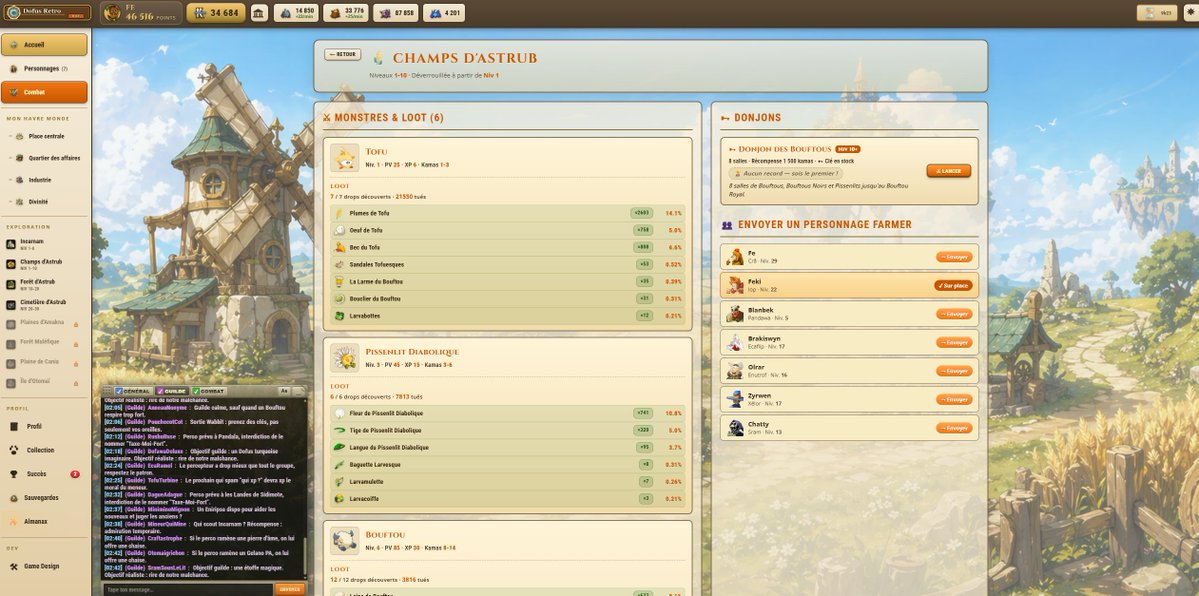Click the 14 850 resource counter
This screenshot has width=1199, height=596.
[296, 13]
